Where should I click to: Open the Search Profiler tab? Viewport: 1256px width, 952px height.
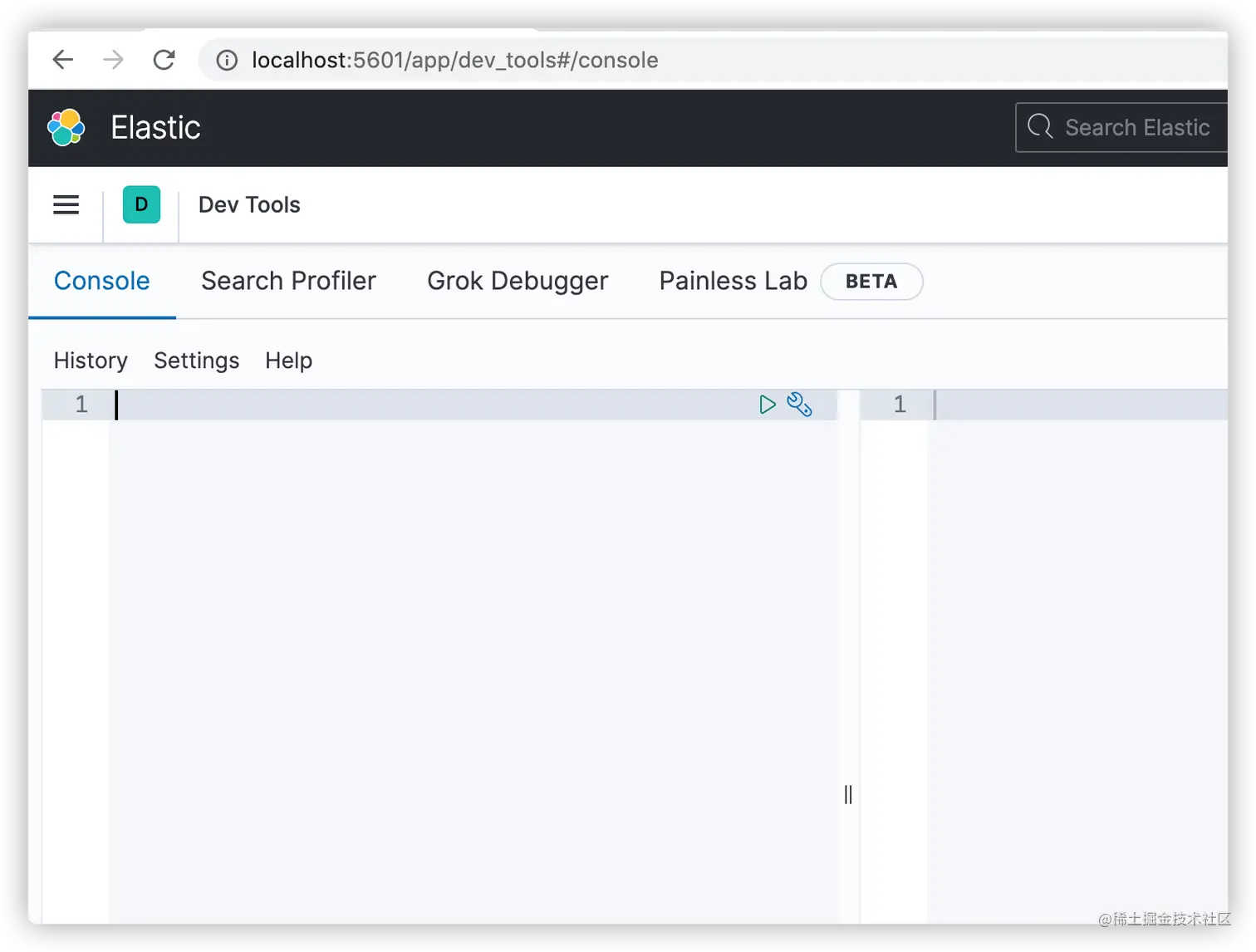(x=288, y=281)
